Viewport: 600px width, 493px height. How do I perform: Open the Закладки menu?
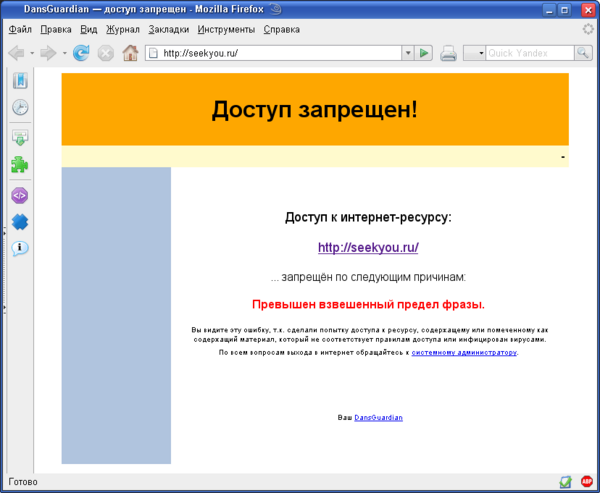click(169, 29)
